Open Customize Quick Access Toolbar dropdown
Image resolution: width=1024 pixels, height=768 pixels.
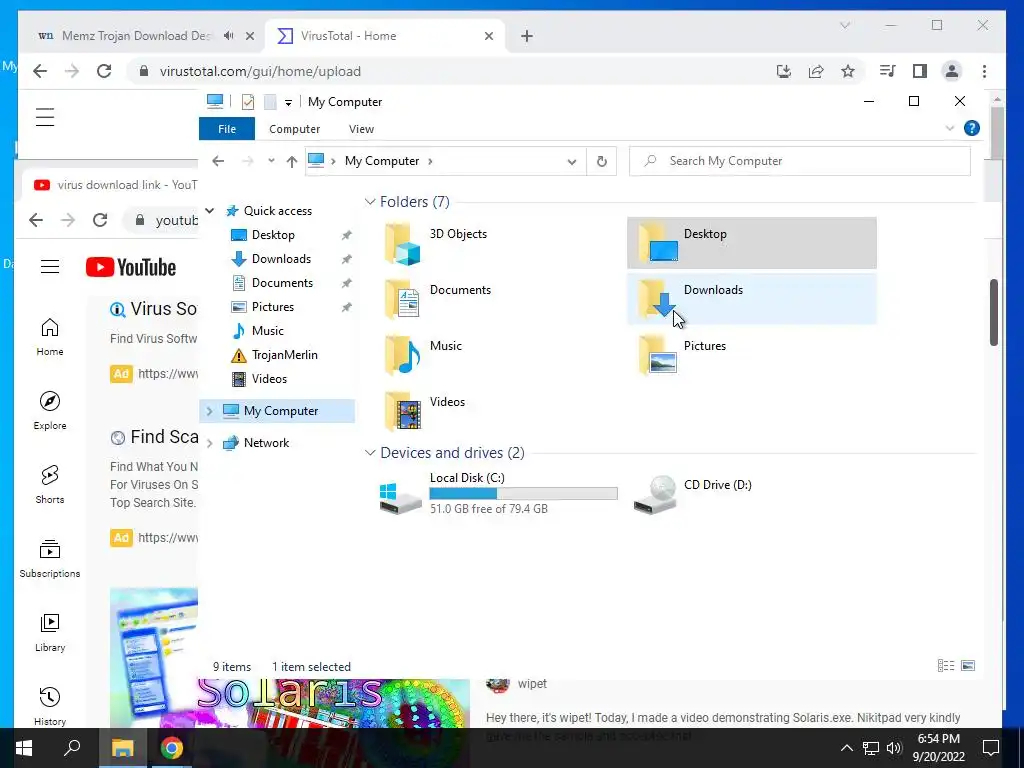coord(288,103)
